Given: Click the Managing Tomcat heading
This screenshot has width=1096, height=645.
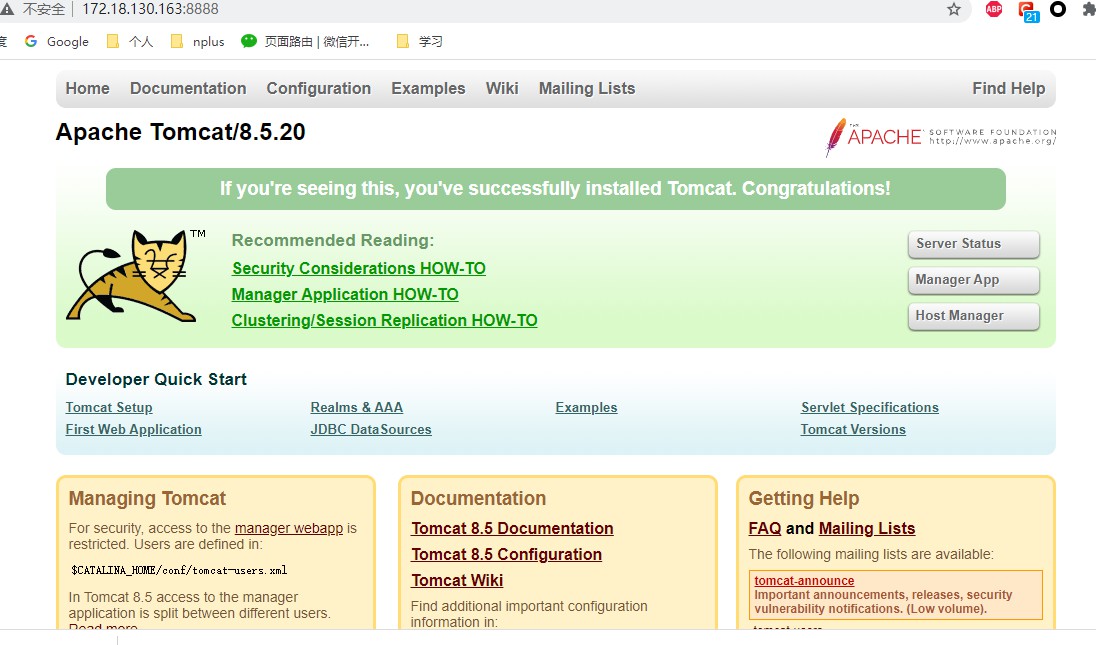Looking at the screenshot, I should 147,498.
